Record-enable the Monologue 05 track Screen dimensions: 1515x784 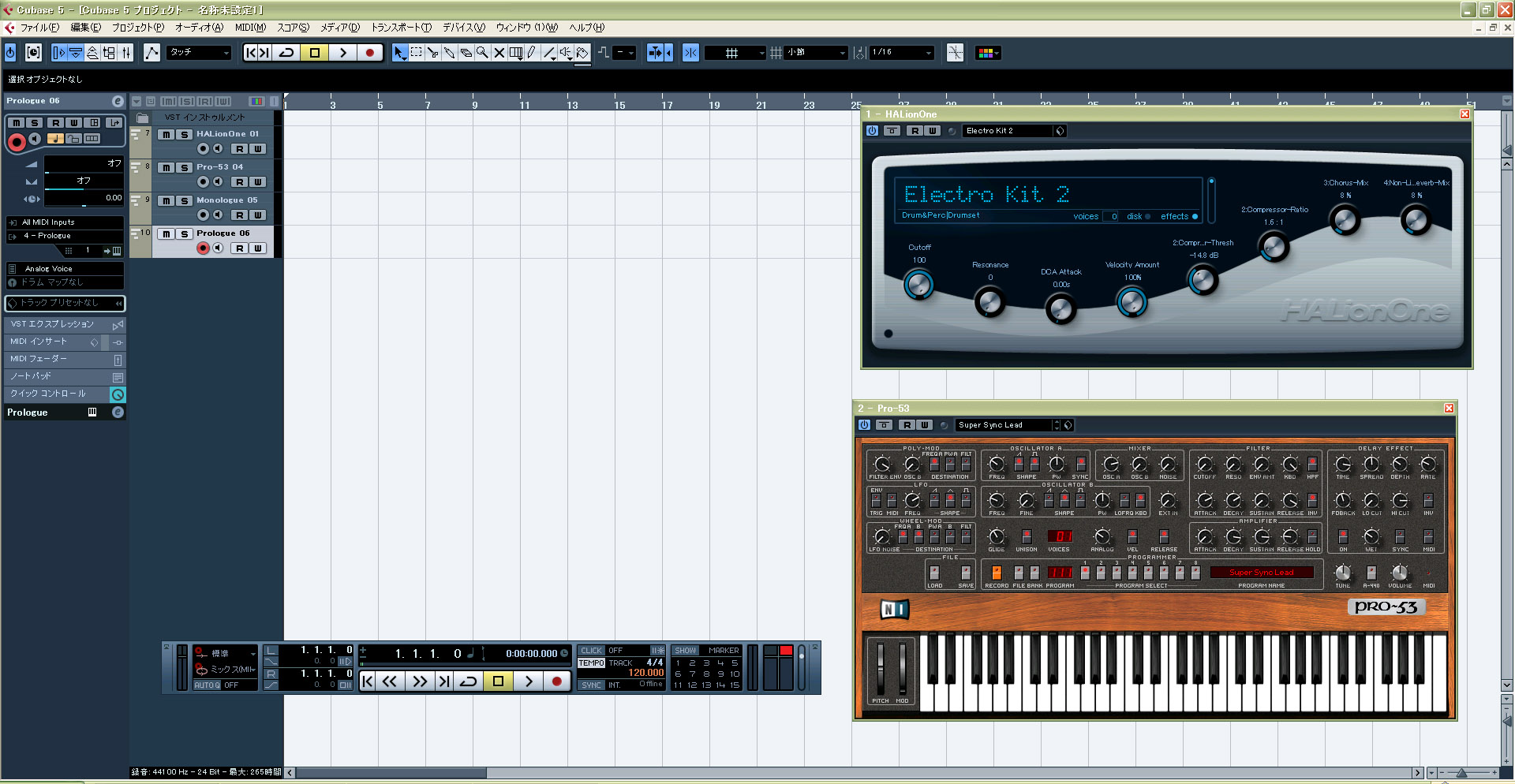click(204, 215)
